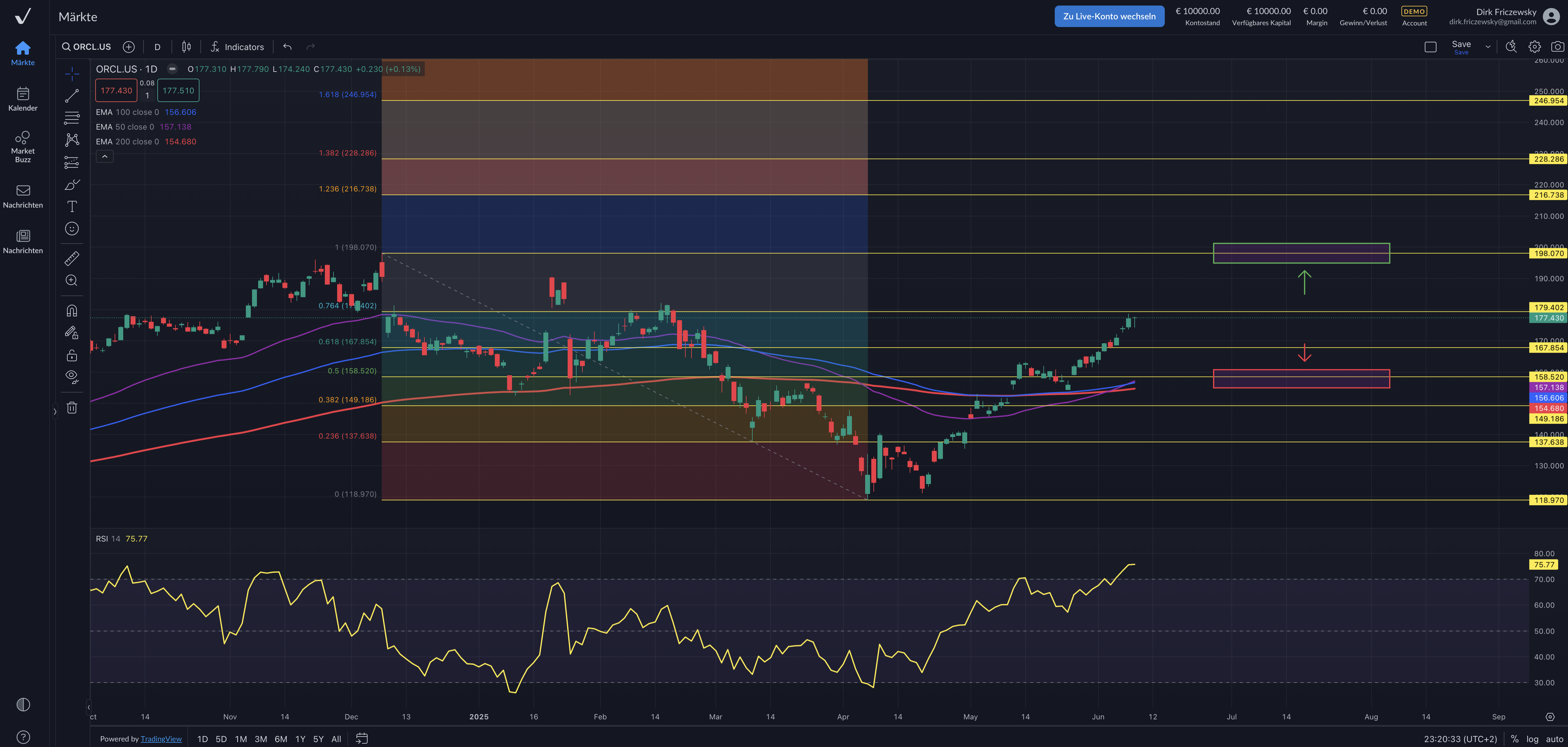The height and width of the screenshot is (747, 1568).
Task: Open Market Buzz in the sidebar
Action: [23, 147]
